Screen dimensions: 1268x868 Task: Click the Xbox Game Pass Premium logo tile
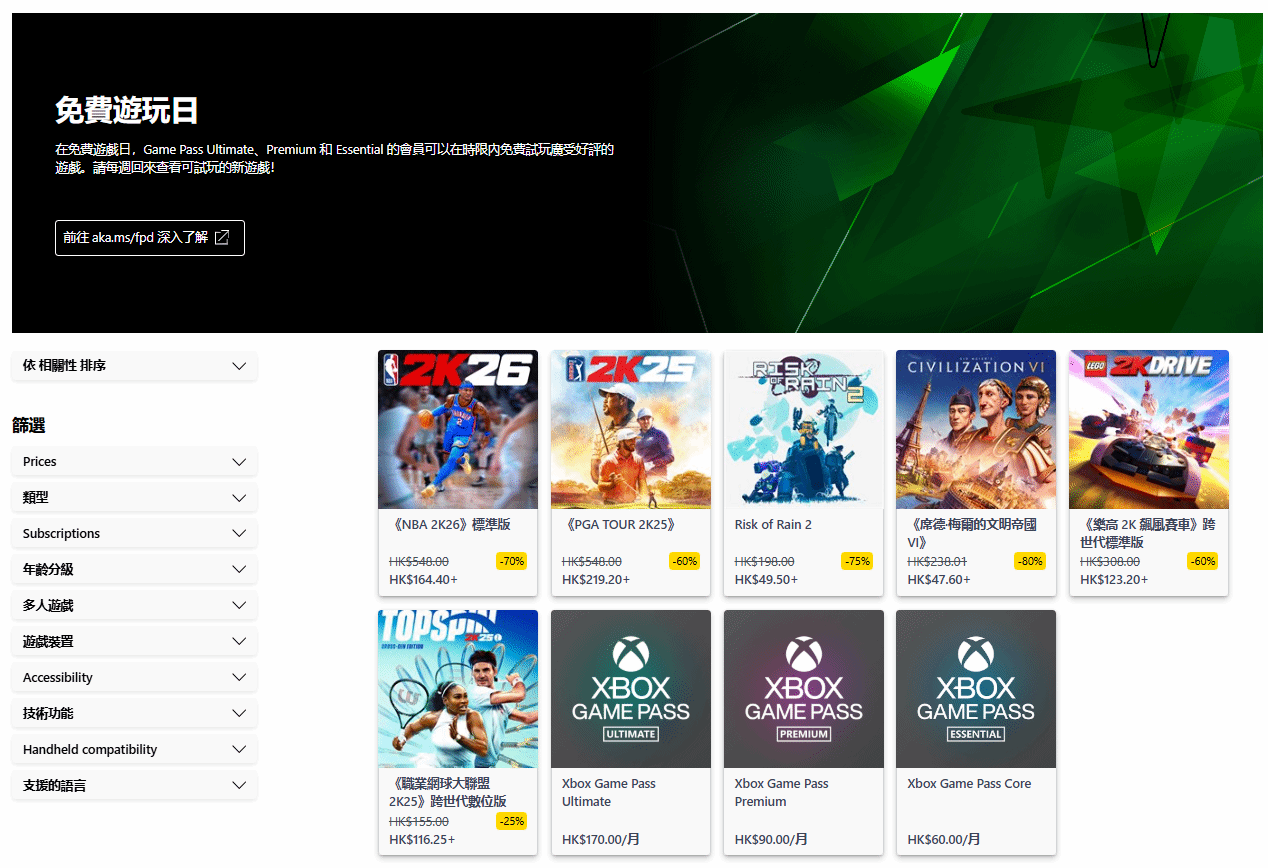click(804, 689)
